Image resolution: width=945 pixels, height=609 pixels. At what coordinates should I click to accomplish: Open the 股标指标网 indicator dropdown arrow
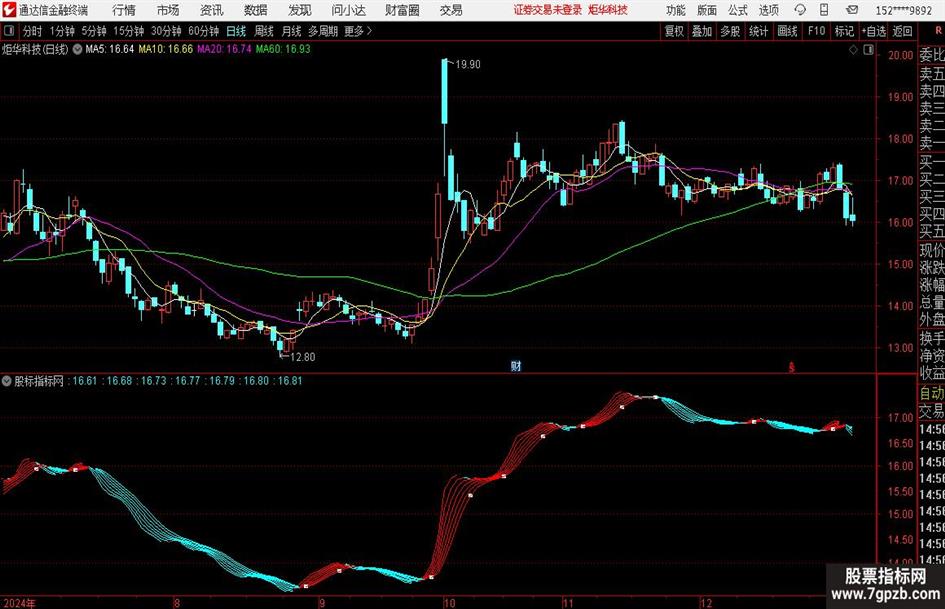click(x=7, y=381)
